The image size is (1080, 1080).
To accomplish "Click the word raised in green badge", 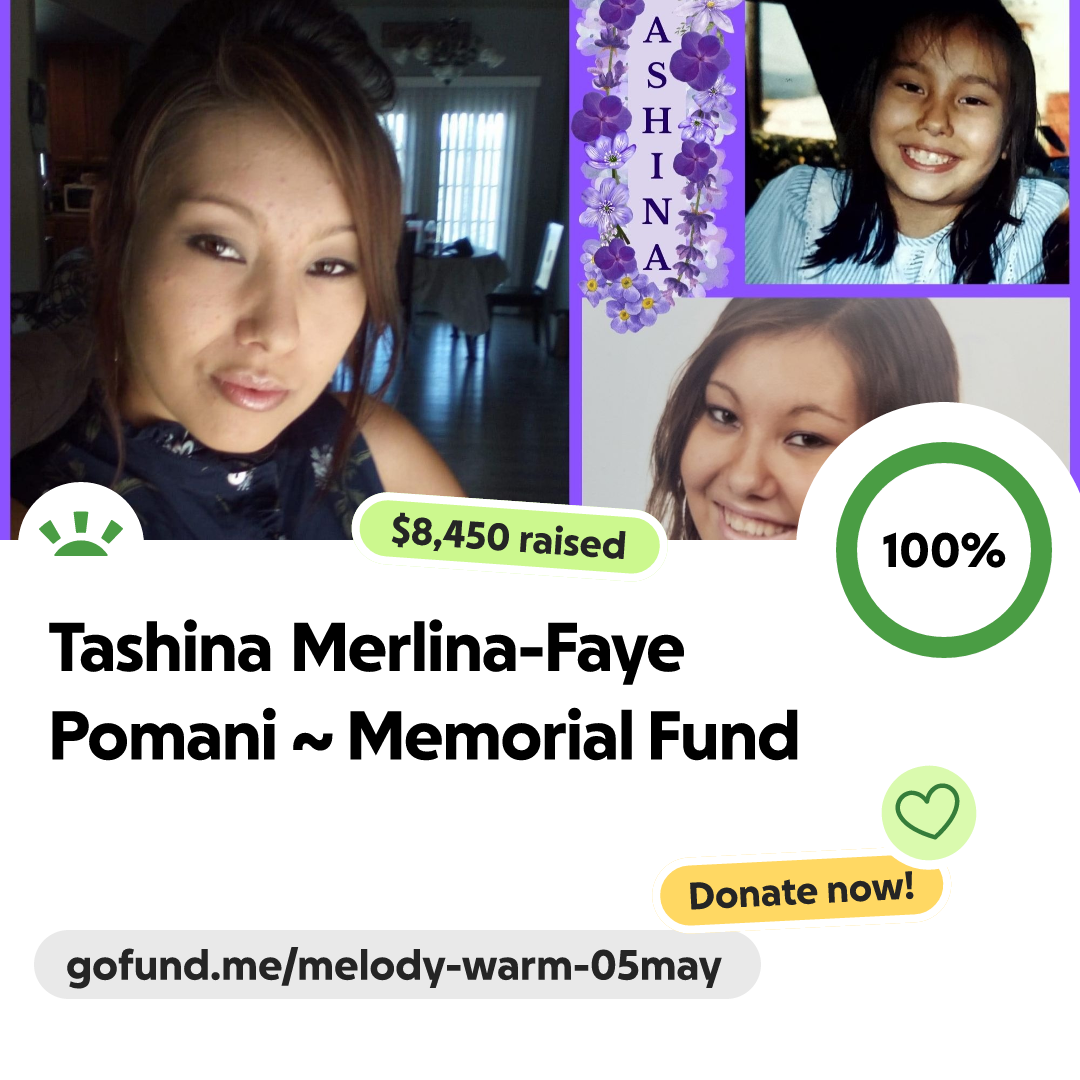I will click(572, 543).
